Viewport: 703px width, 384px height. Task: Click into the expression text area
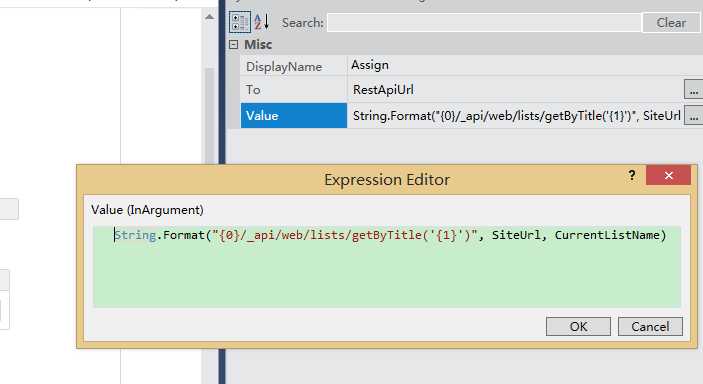point(387,266)
